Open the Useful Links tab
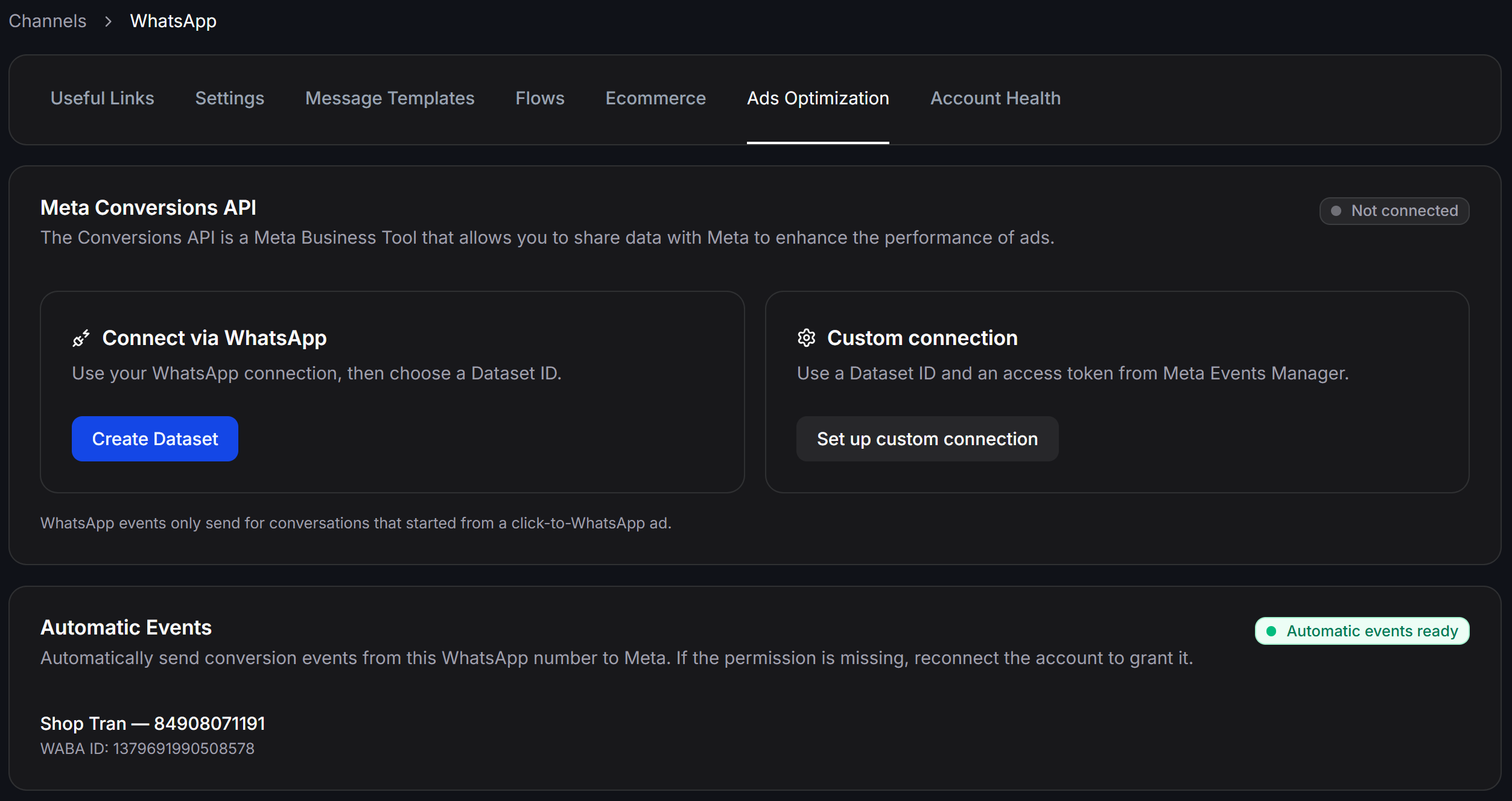The width and height of the screenshot is (1512, 801). pos(103,98)
